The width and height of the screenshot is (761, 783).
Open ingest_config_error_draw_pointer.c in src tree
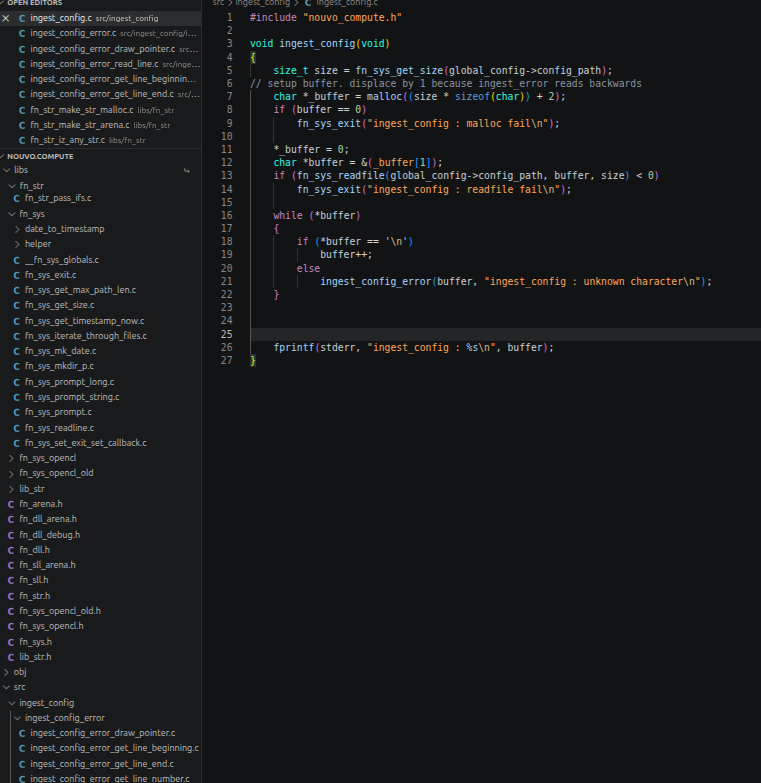click(102, 733)
